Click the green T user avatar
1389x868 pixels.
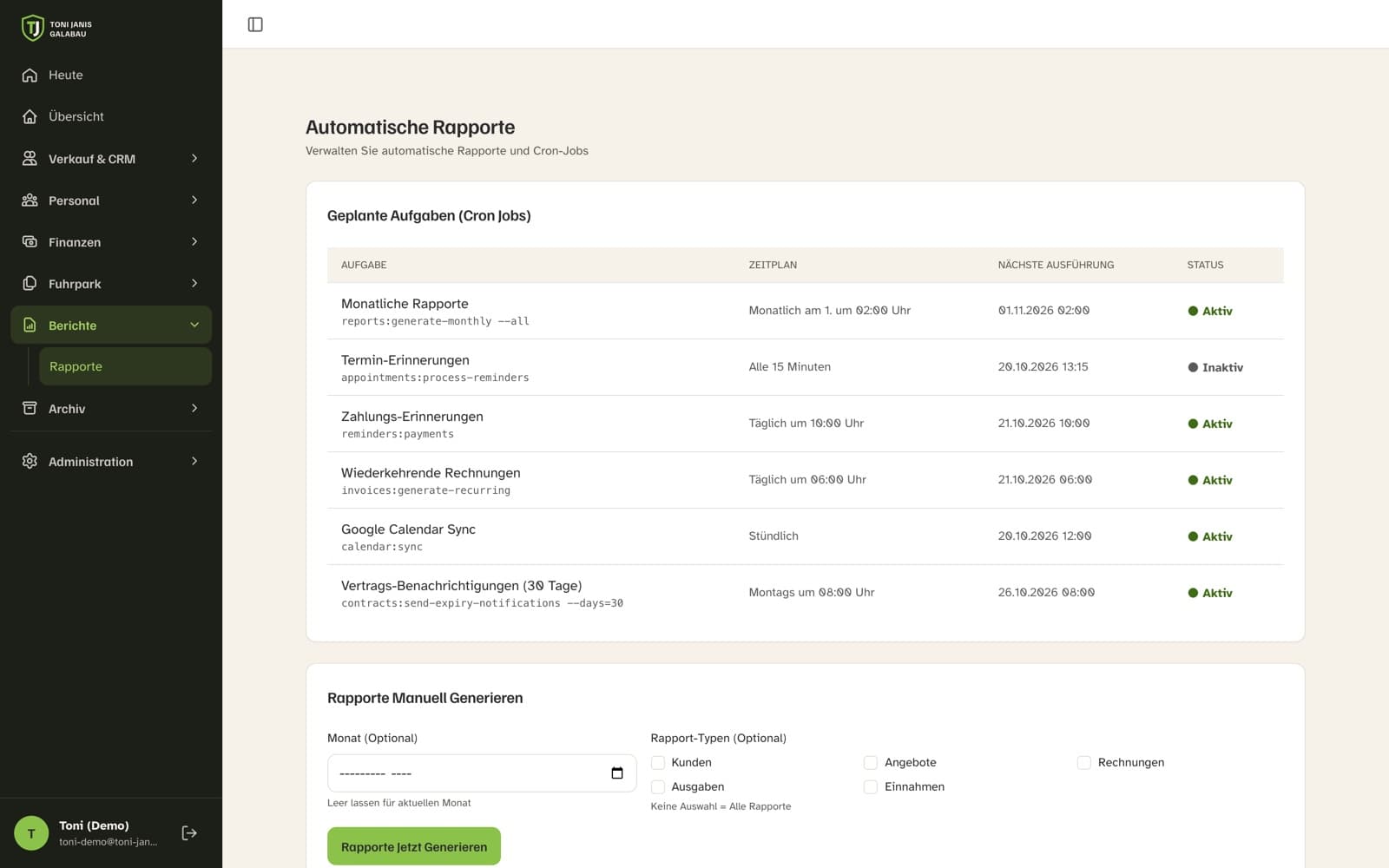click(31, 833)
